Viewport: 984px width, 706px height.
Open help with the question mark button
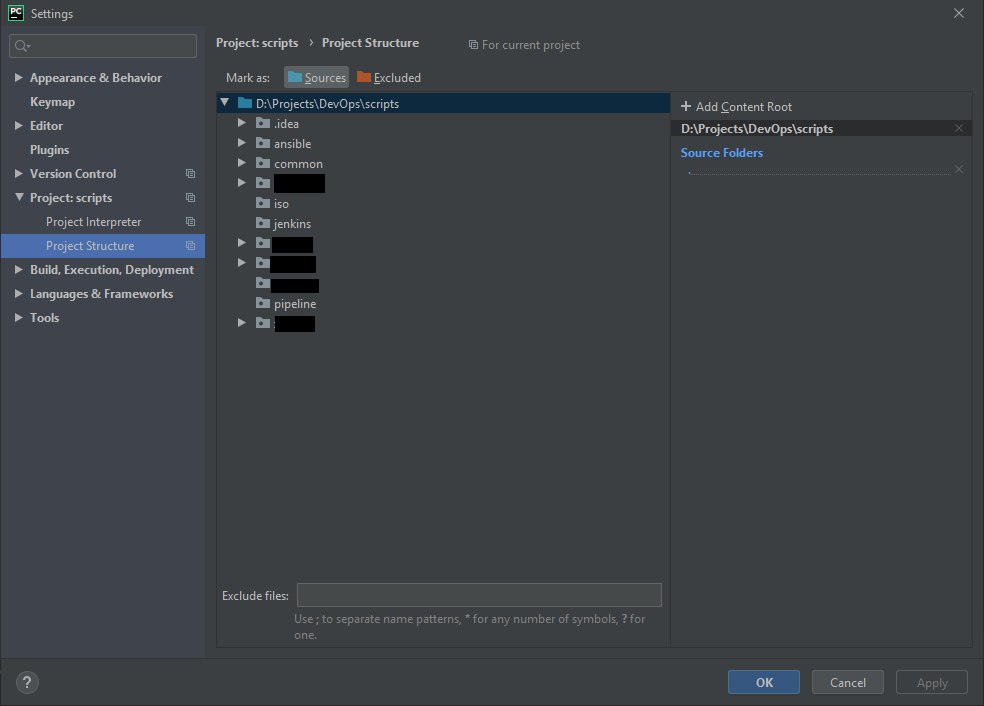click(27, 682)
